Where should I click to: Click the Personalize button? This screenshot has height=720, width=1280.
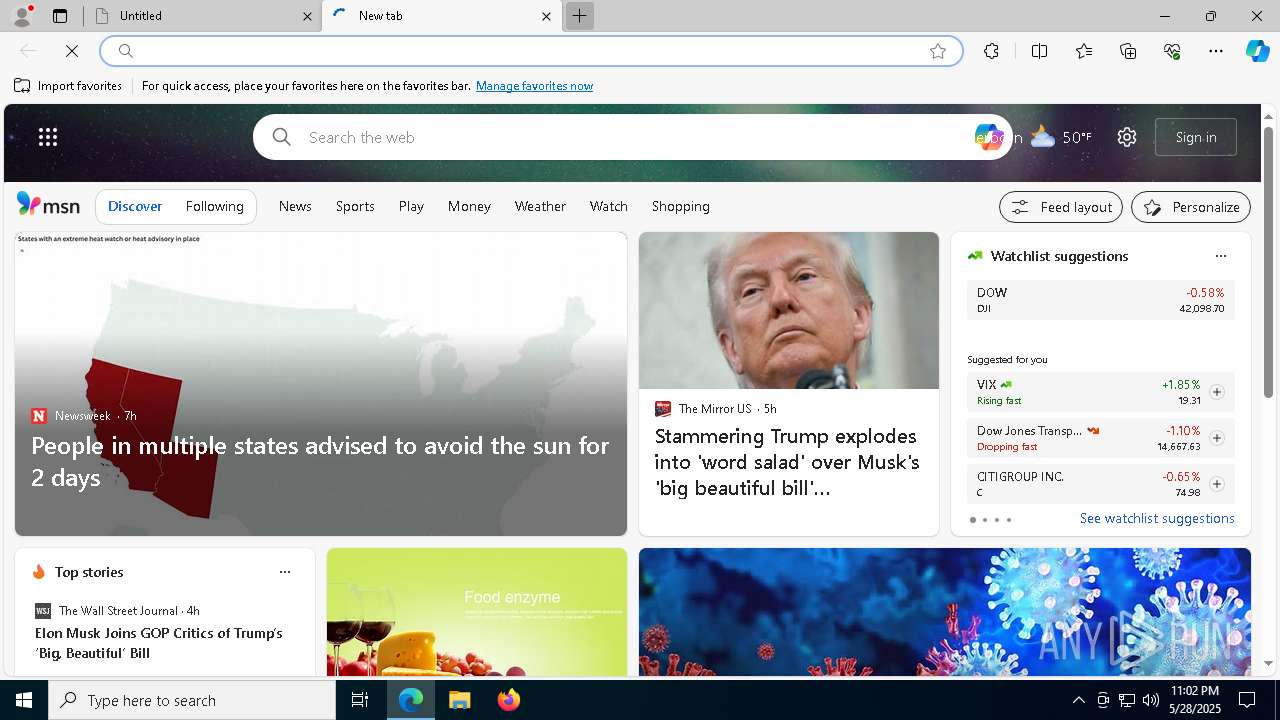[1191, 207]
